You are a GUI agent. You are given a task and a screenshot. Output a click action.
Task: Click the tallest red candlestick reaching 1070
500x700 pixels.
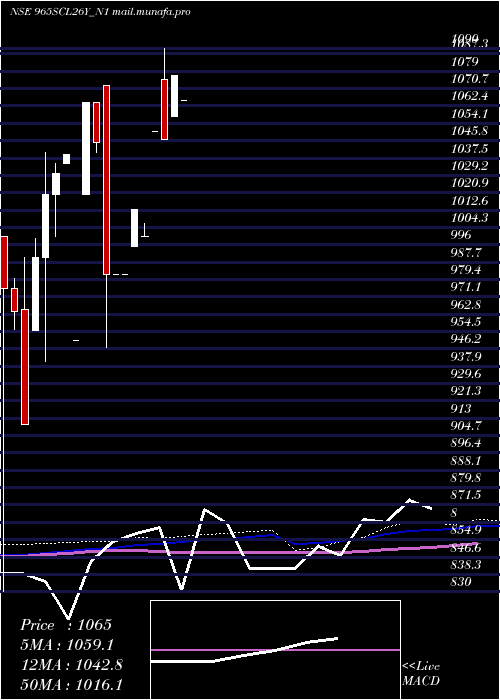pyautogui.click(x=106, y=179)
